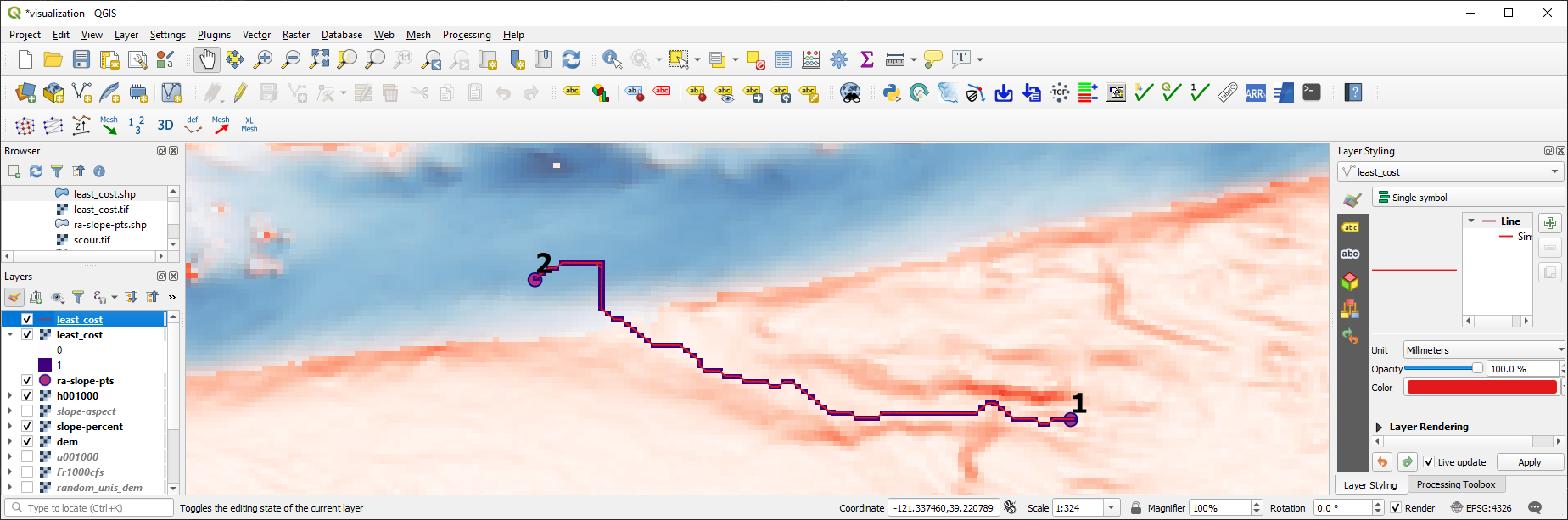This screenshot has width=1568, height=520.
Task: Open the Project menu
Action: point(25,35)
